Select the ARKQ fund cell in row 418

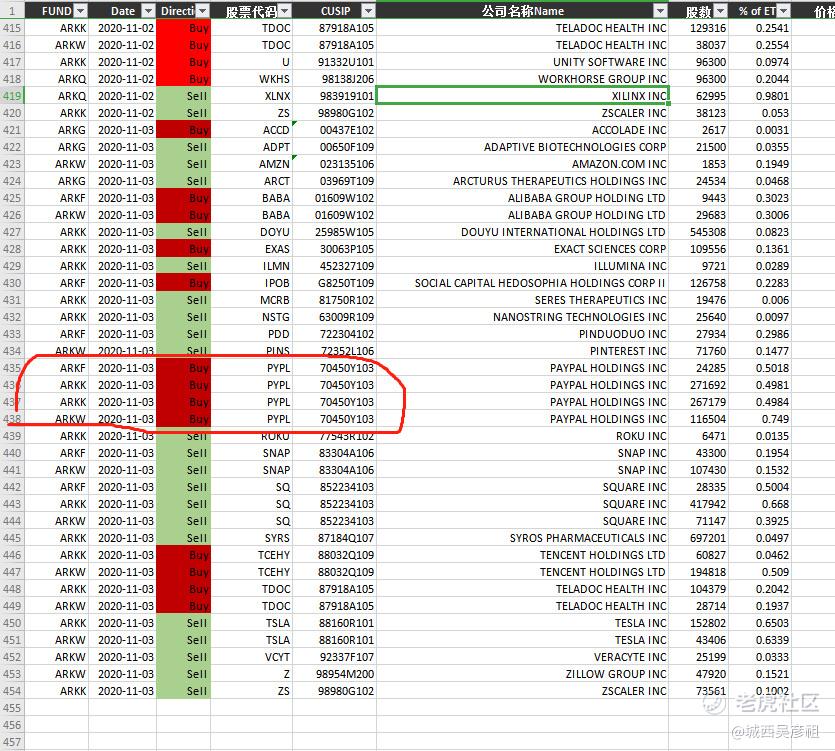56,79
